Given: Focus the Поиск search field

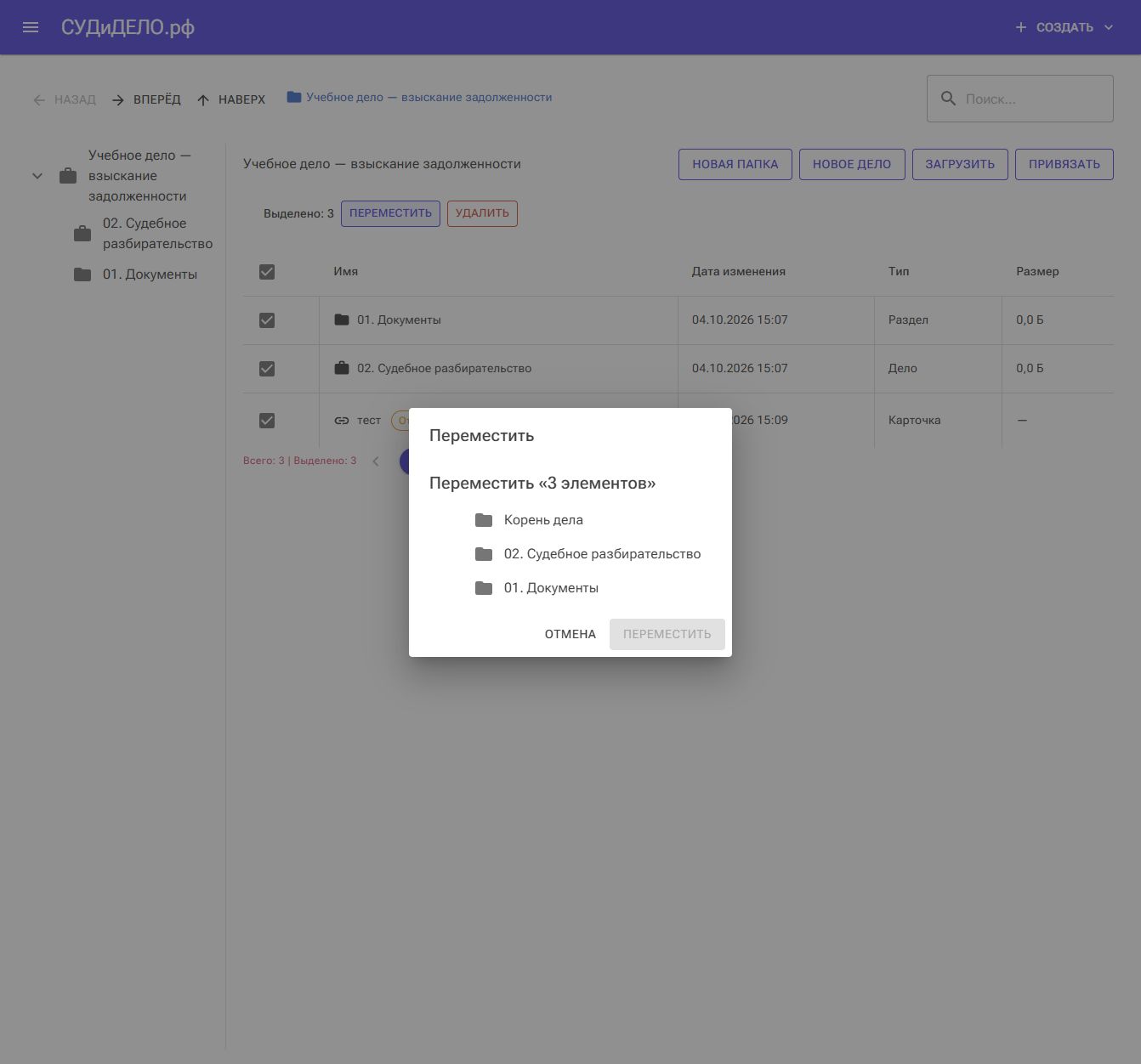Looking at the screenshot, I should click(1020, 99).
